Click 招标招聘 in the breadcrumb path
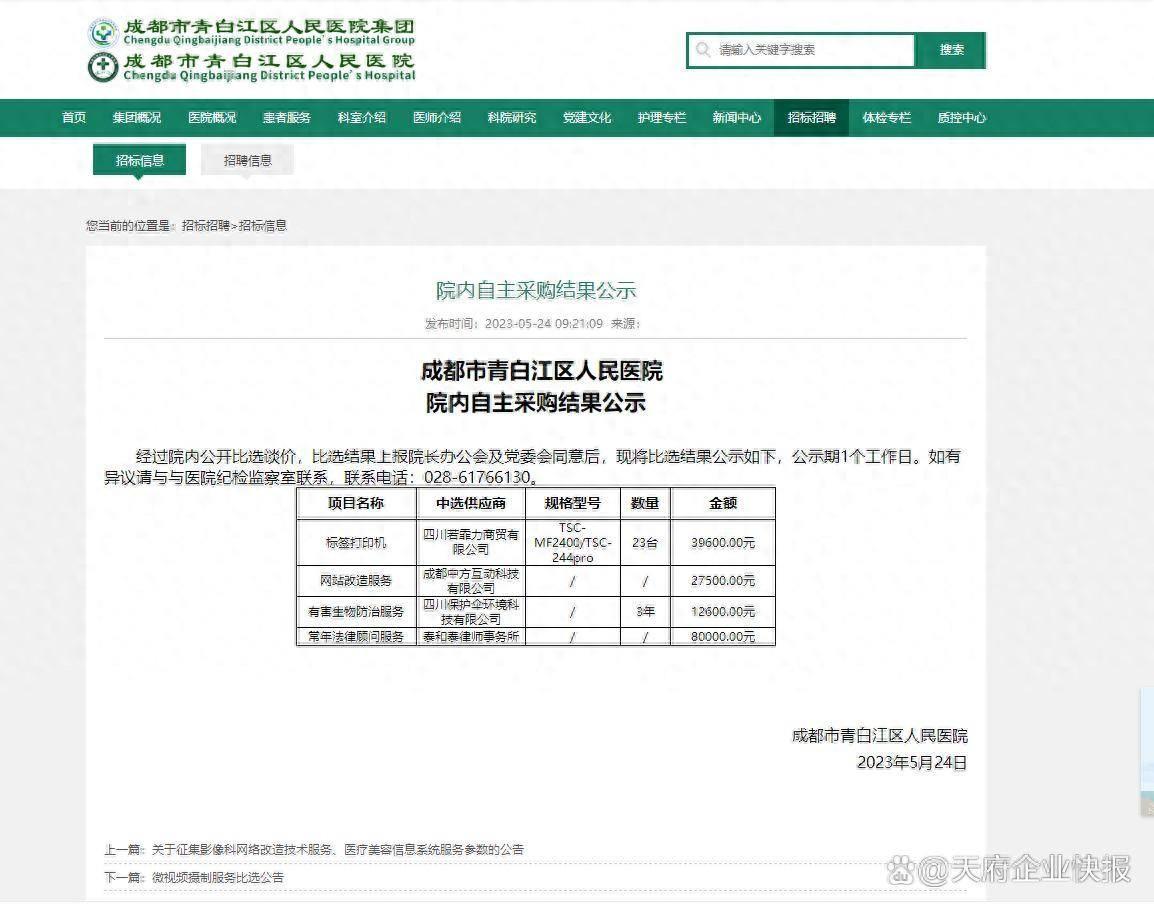 (x=205, y=226)
